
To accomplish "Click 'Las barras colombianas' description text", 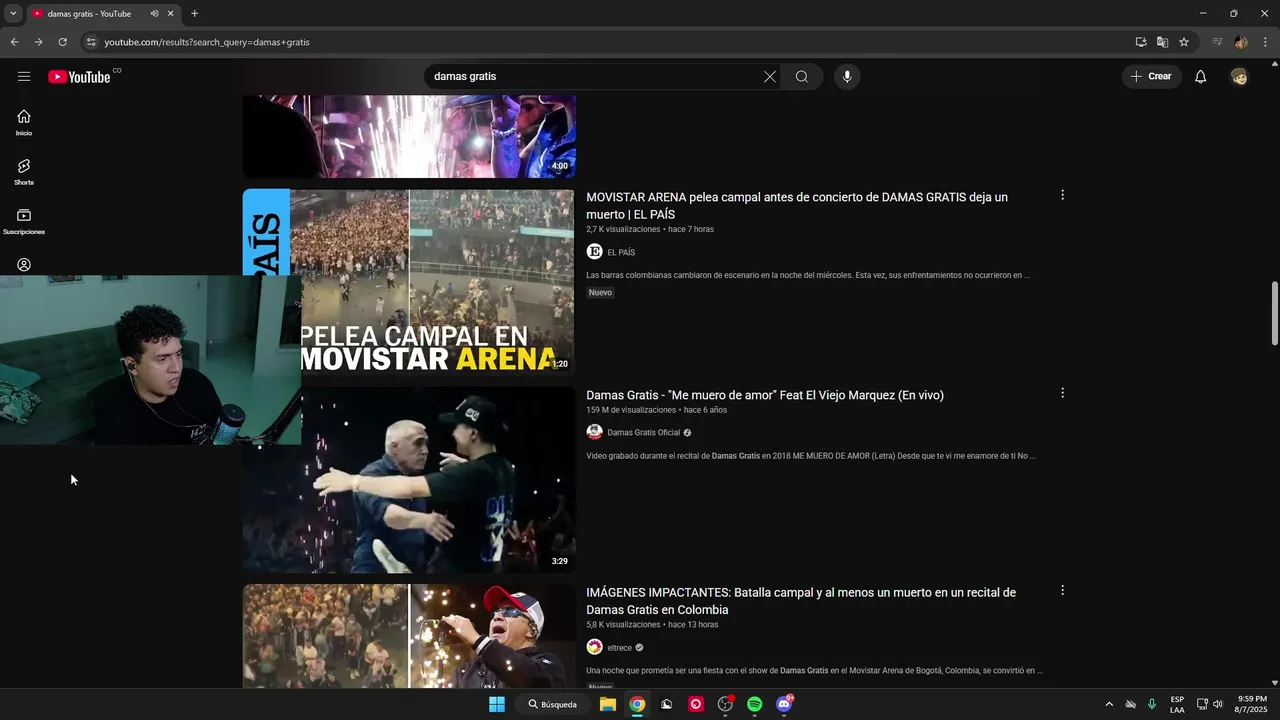I will [x=808, y=275].
